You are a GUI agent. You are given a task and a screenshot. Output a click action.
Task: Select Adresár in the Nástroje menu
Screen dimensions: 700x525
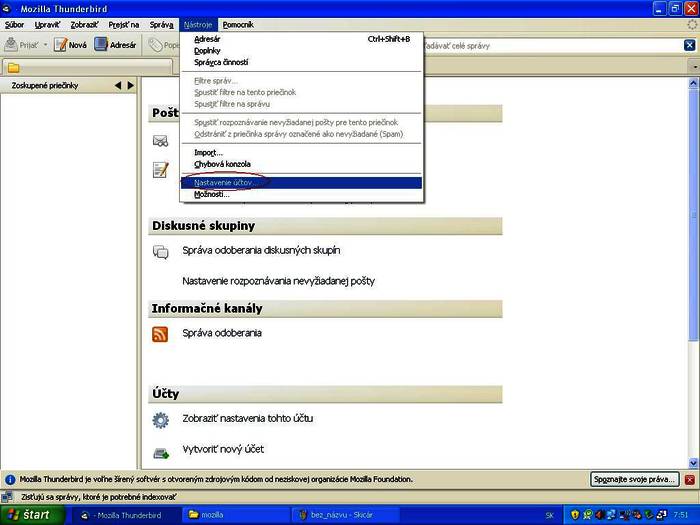(301, 39)
